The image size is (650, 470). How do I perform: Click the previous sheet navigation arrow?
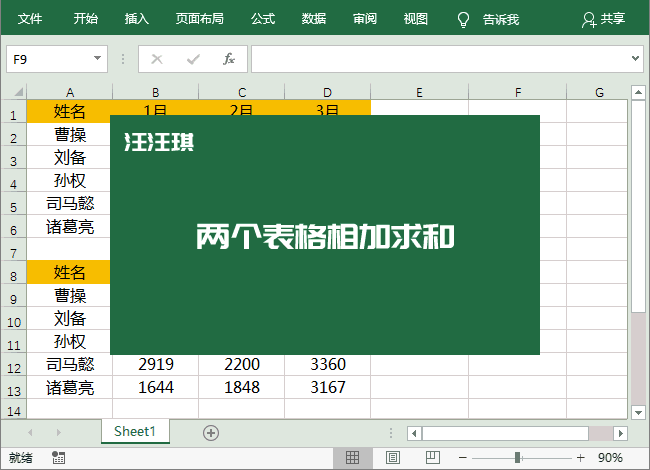pos(30,432)
